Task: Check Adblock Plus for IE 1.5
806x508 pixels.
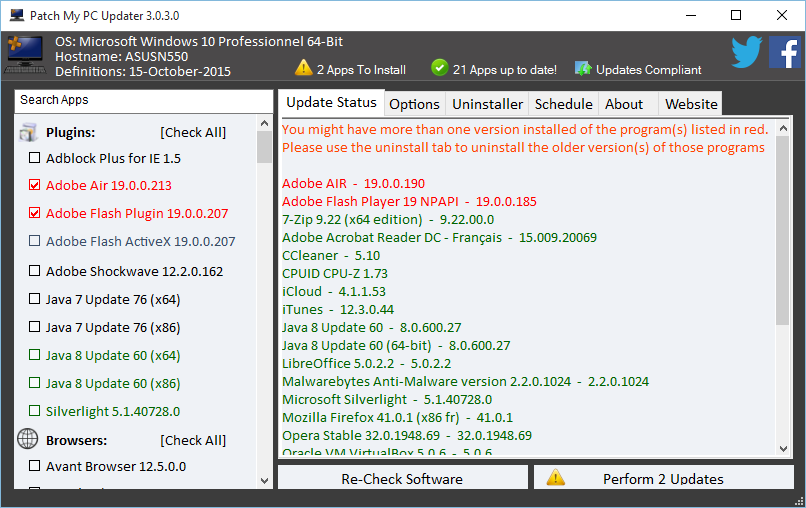Action: coord(34,157)
